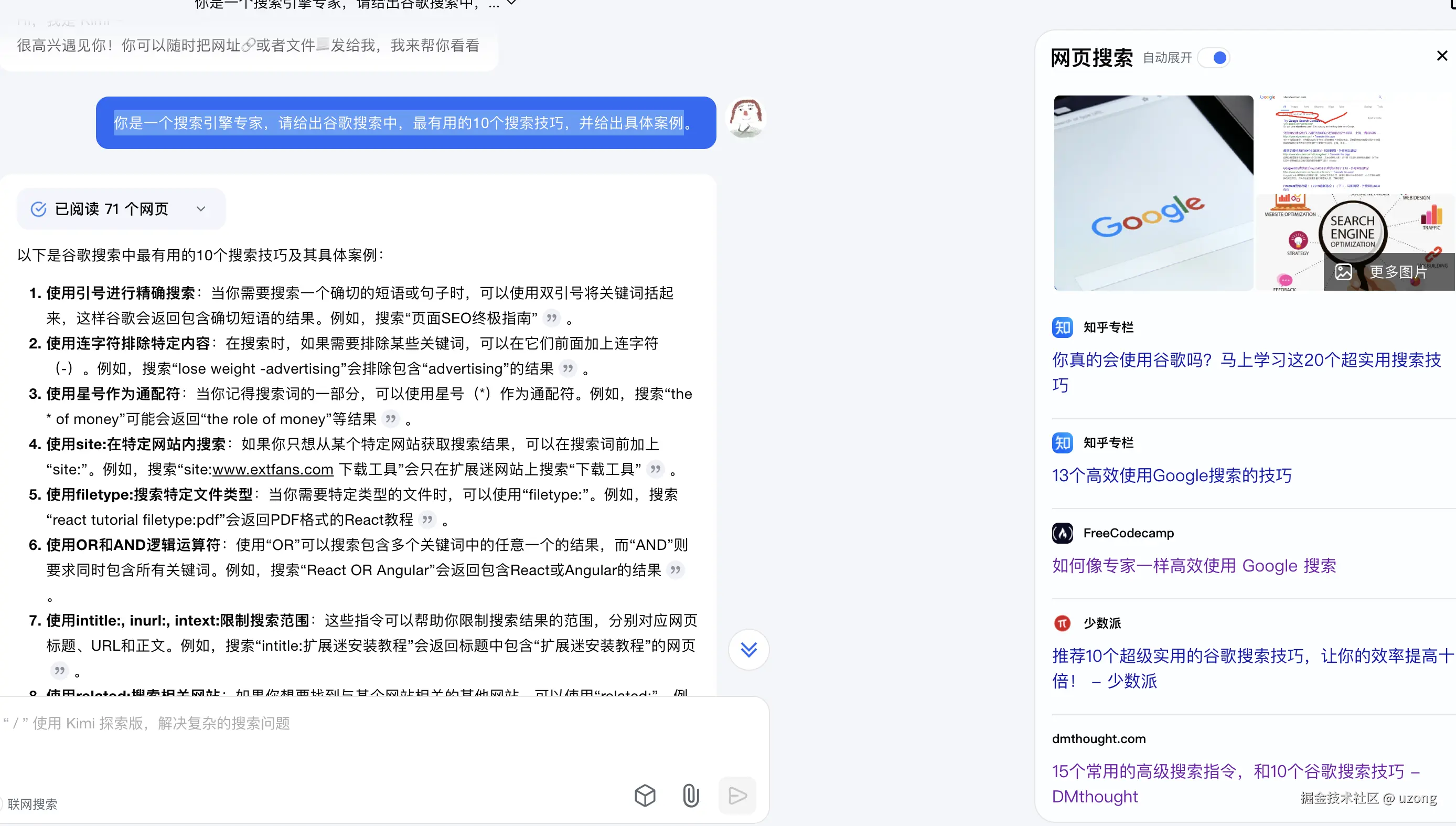1456x826 pixels.
Task: Click the user avatar beside the blue message
Action: (746, 118)
